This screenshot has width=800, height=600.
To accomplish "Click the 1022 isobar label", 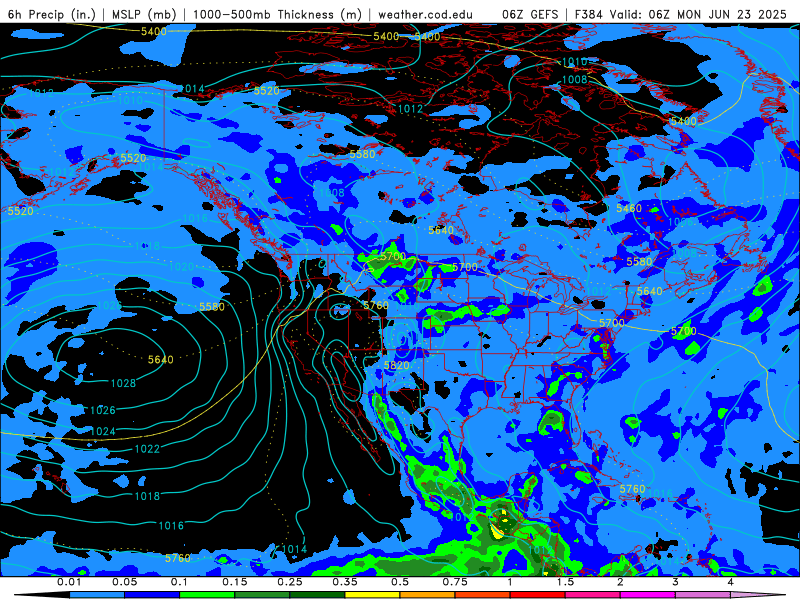I will [x=147, y=449].
